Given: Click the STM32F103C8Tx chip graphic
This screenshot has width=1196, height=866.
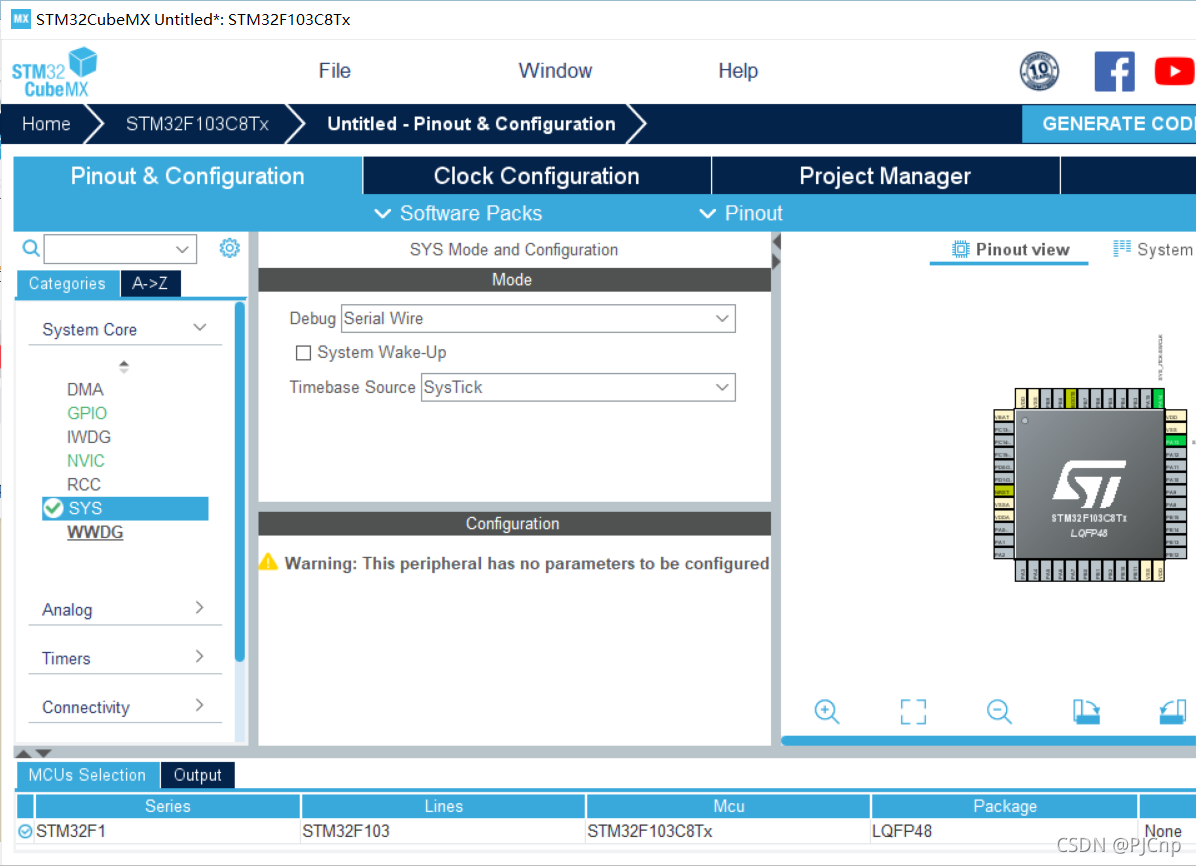Looking at the screenshot, I should 1089,485.
